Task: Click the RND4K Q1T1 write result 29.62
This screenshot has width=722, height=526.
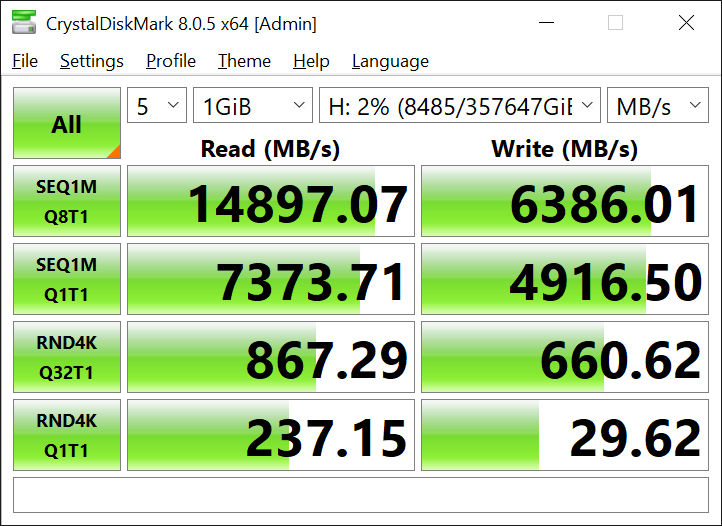Action: coord(565,436)
